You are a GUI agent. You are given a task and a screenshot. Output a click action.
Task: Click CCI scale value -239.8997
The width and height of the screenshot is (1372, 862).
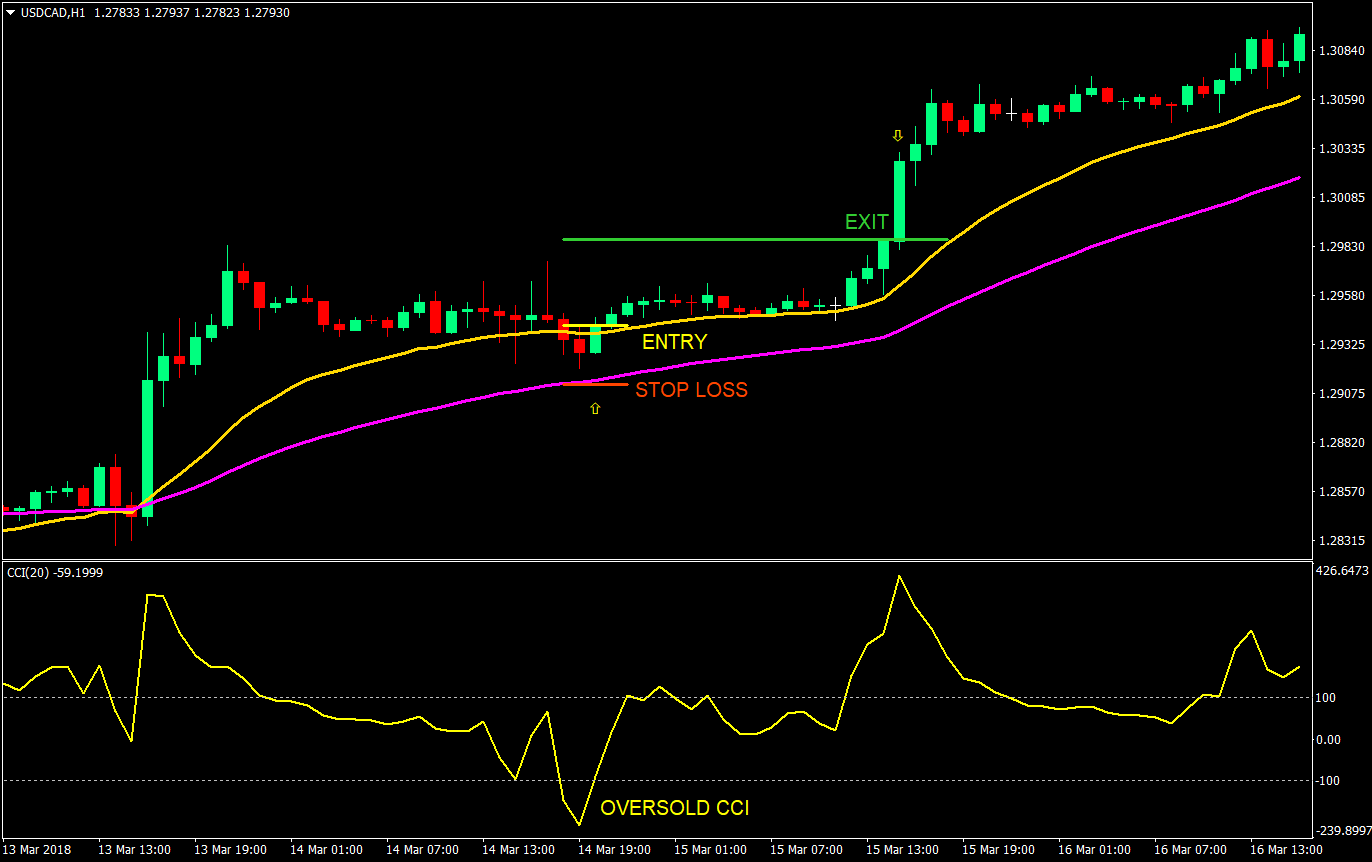[1343, 830]
